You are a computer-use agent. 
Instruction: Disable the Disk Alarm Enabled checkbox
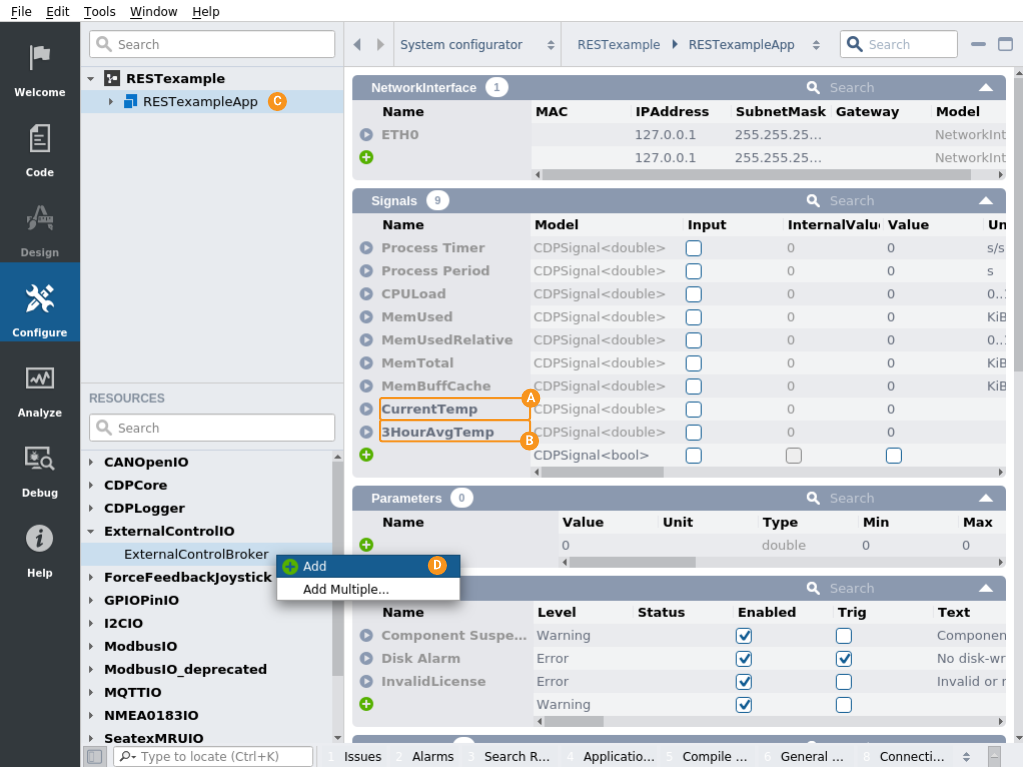(743, 659)
